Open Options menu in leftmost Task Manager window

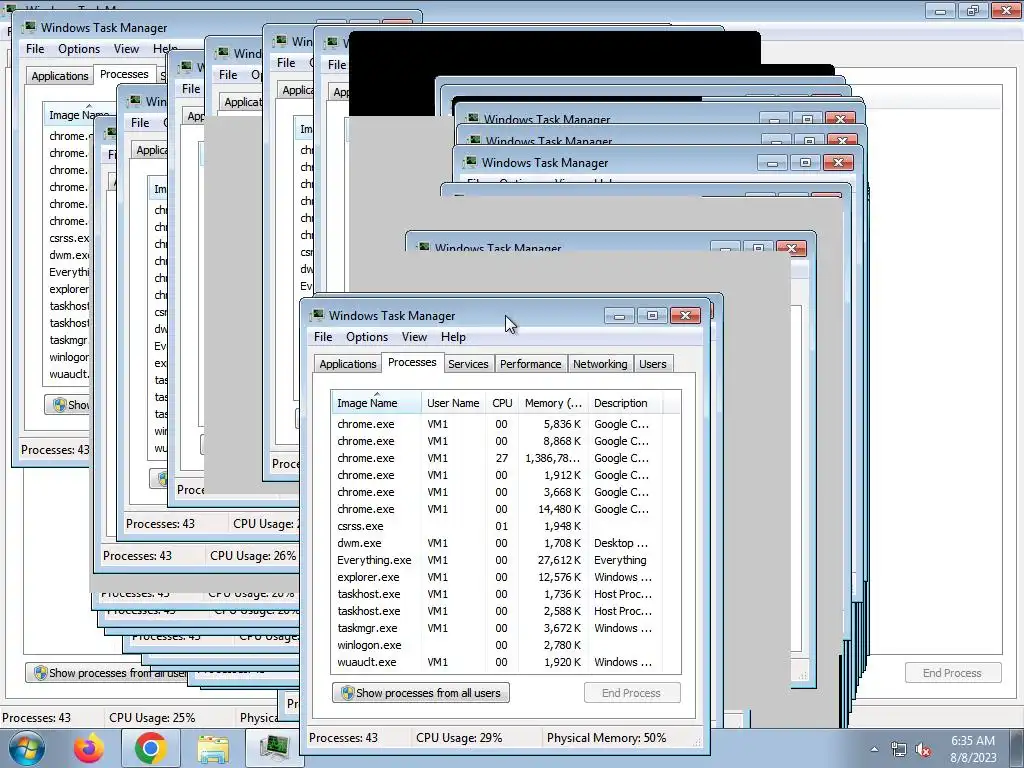click(x=79, y=49)
